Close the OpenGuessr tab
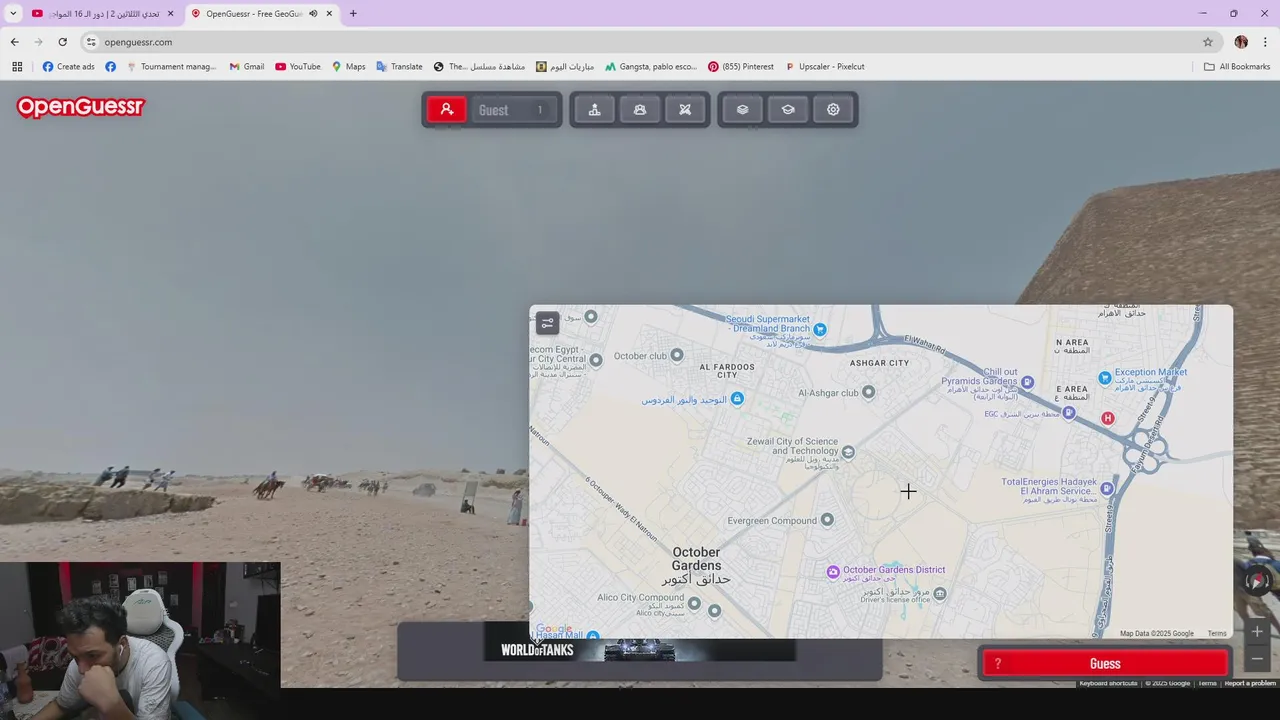This screenshot has height=720, width=1280. coord(329,14)
